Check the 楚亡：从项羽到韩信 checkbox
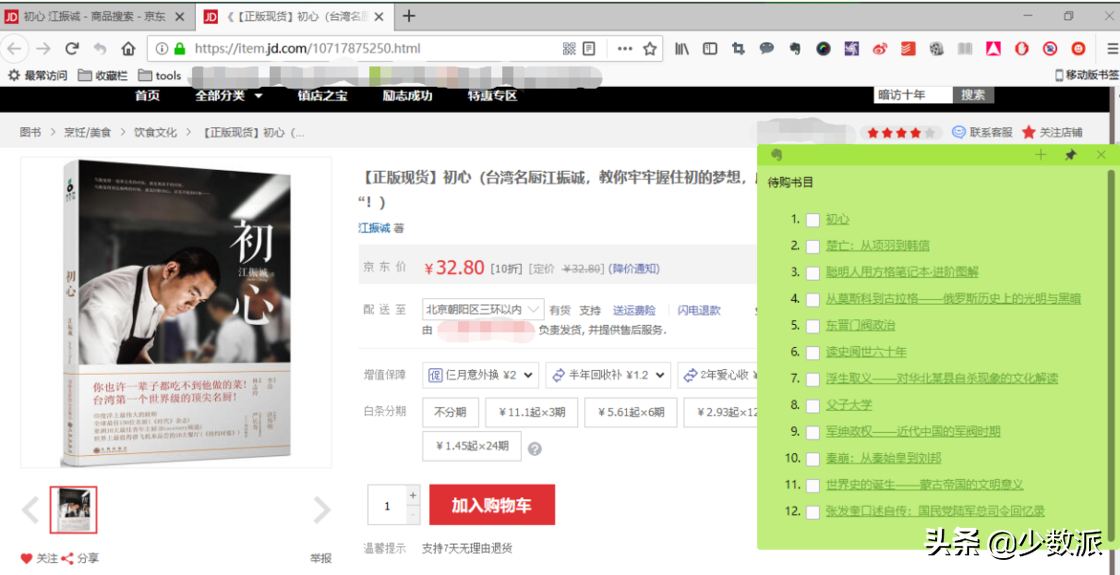The image size is (1120, 575). 812,246
